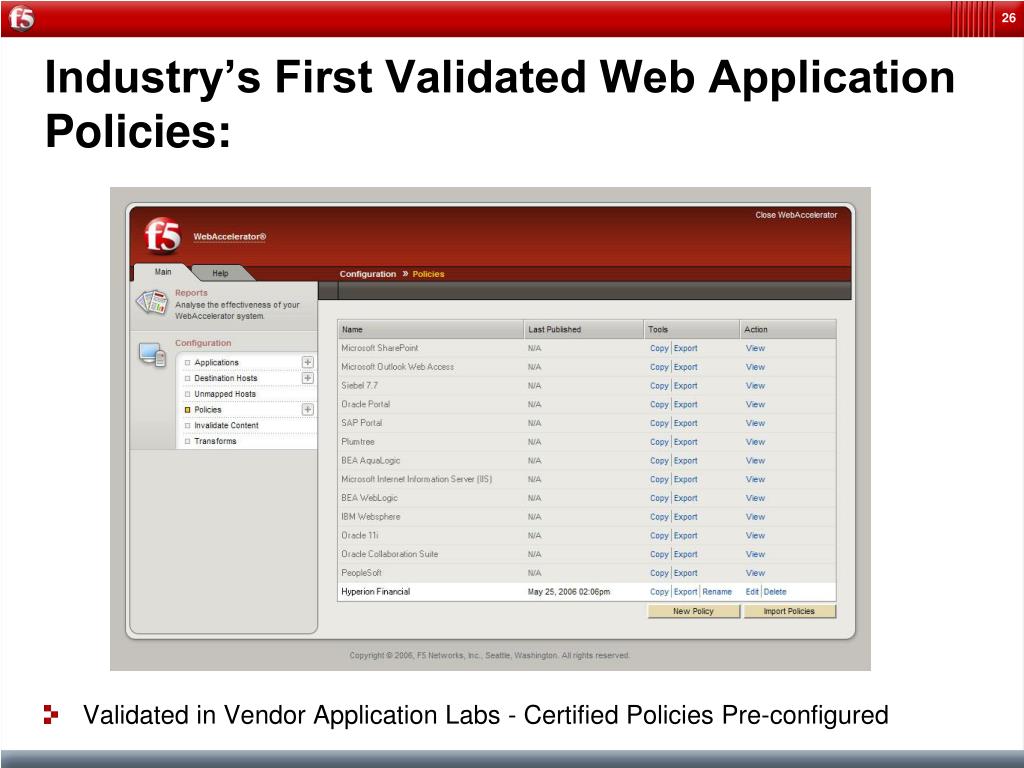
Task: Expand the Policies plus icon
Action: coord(308,409)
